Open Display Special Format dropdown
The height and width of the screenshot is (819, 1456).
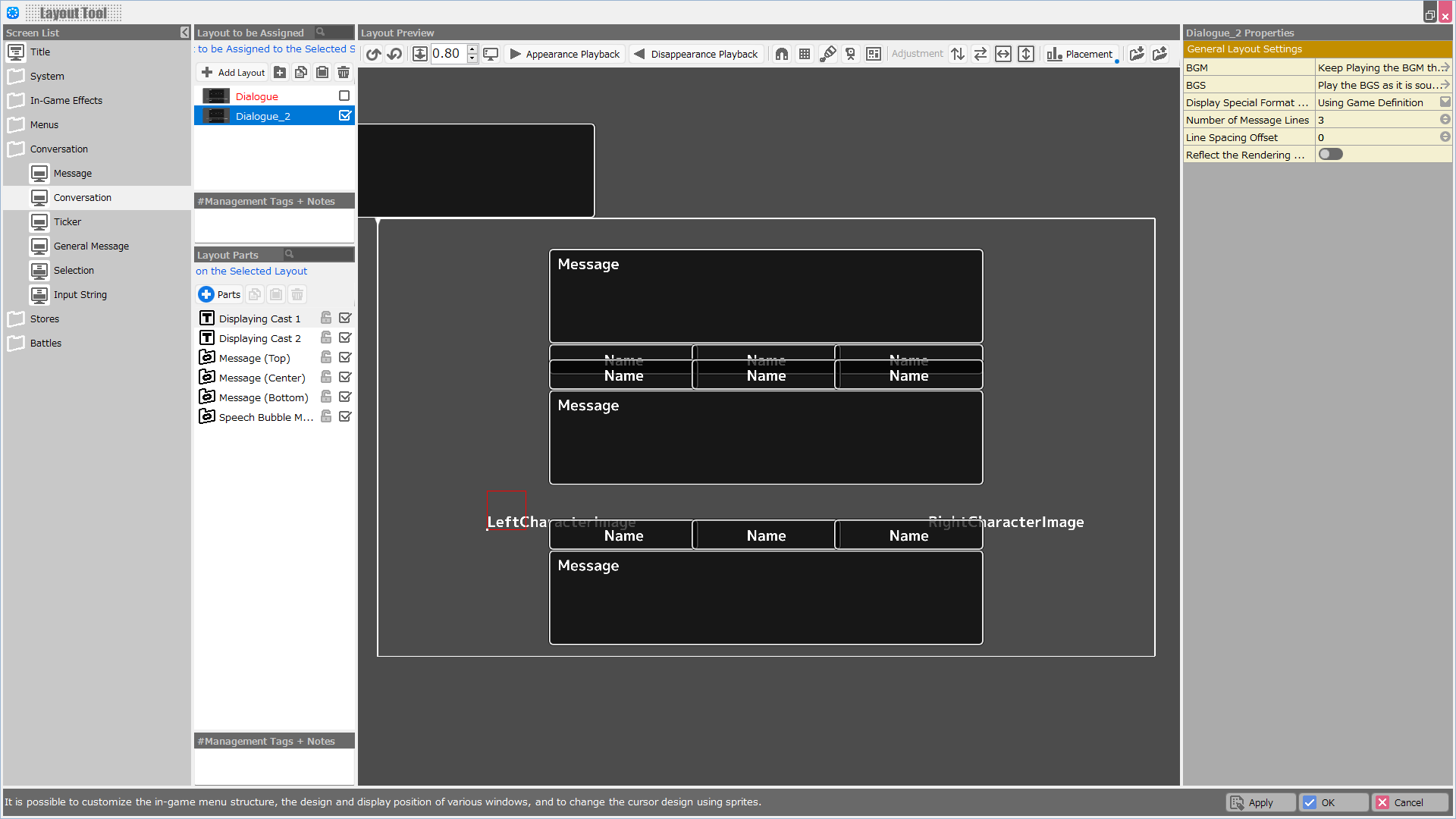[1445, 102]
